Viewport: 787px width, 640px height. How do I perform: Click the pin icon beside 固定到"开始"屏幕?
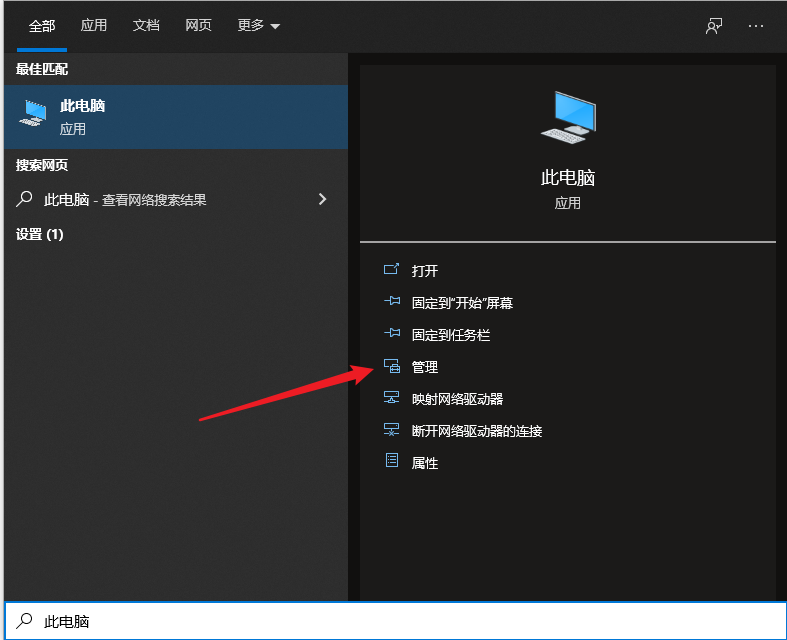[x=392, y=301]
